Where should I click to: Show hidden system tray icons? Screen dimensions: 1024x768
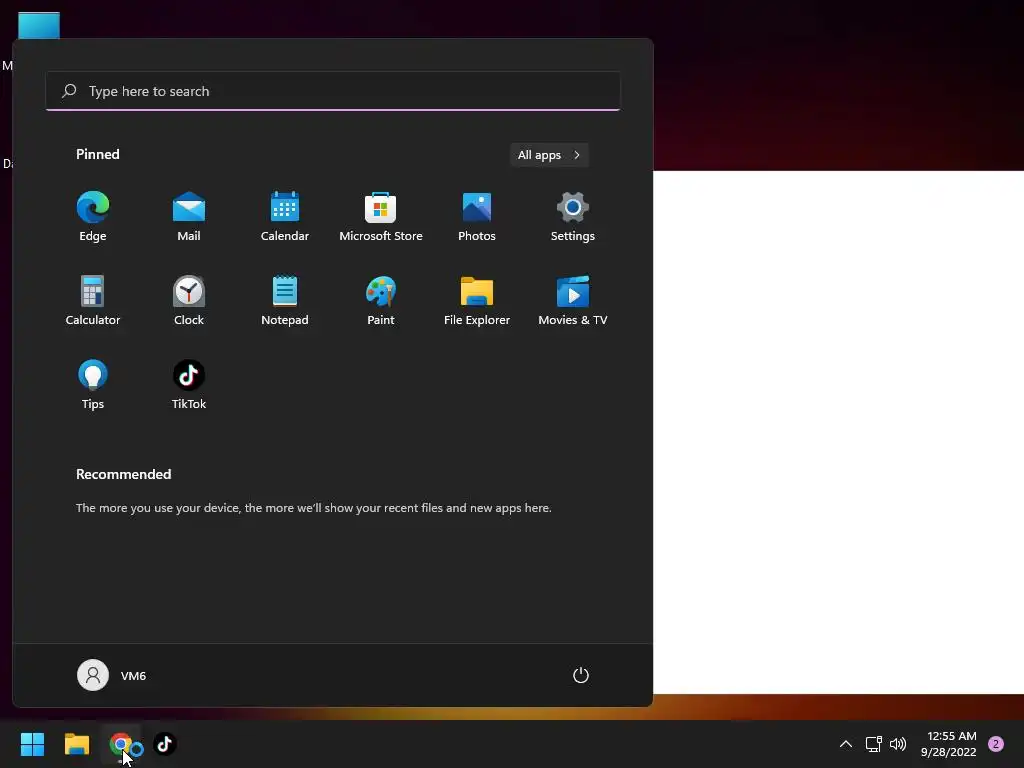click(846, 744)
